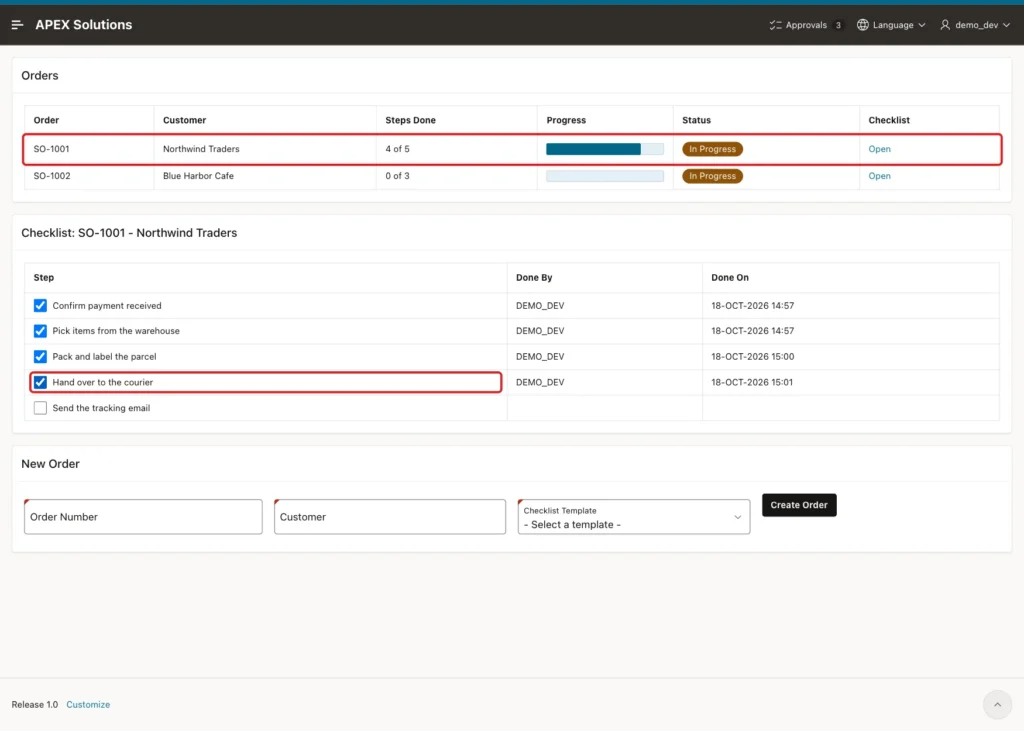
Task: Click the Approvals checklist icon
Action: tap(775, 25)
